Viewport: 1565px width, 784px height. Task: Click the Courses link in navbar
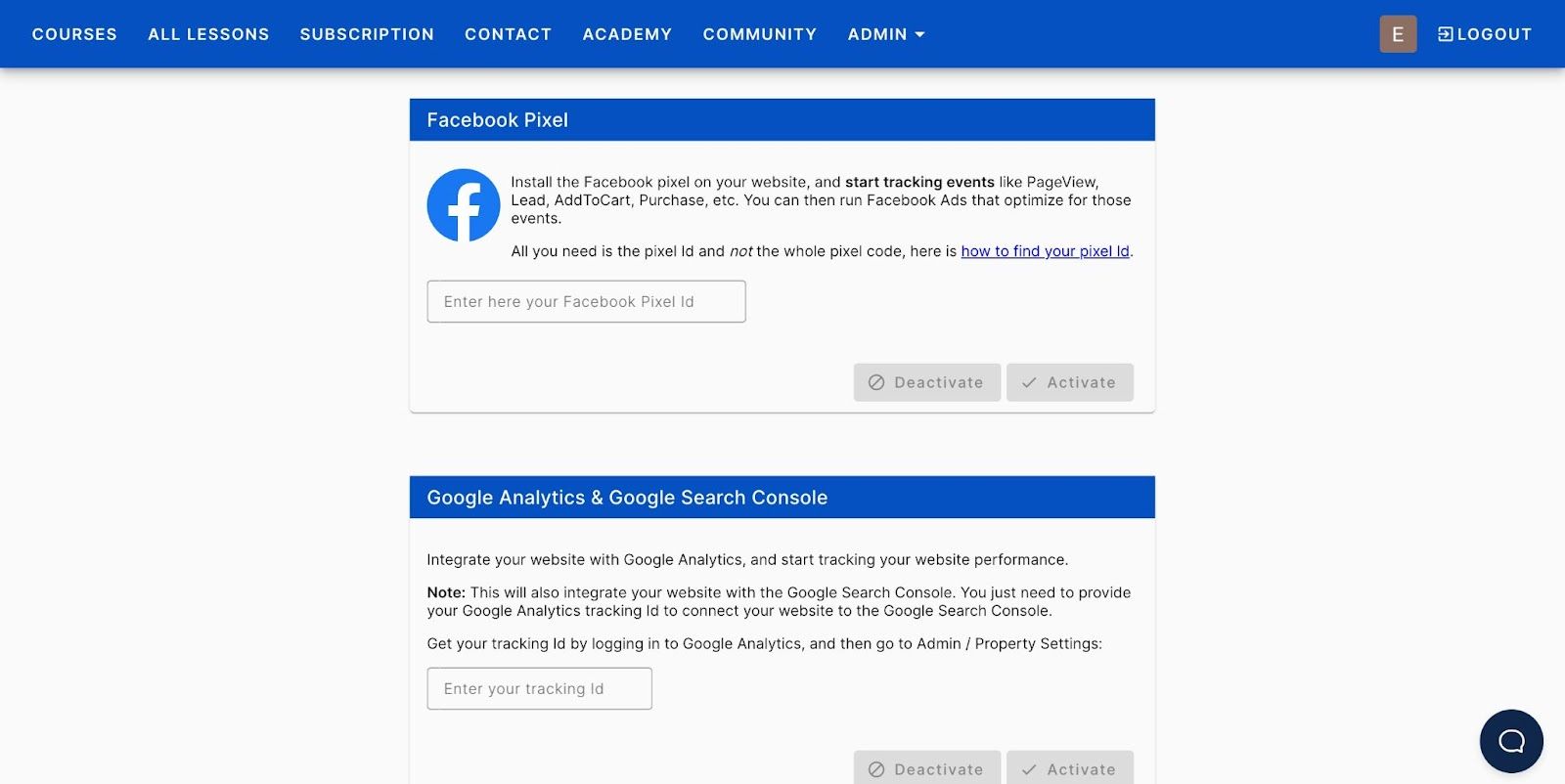coord(74,33)
